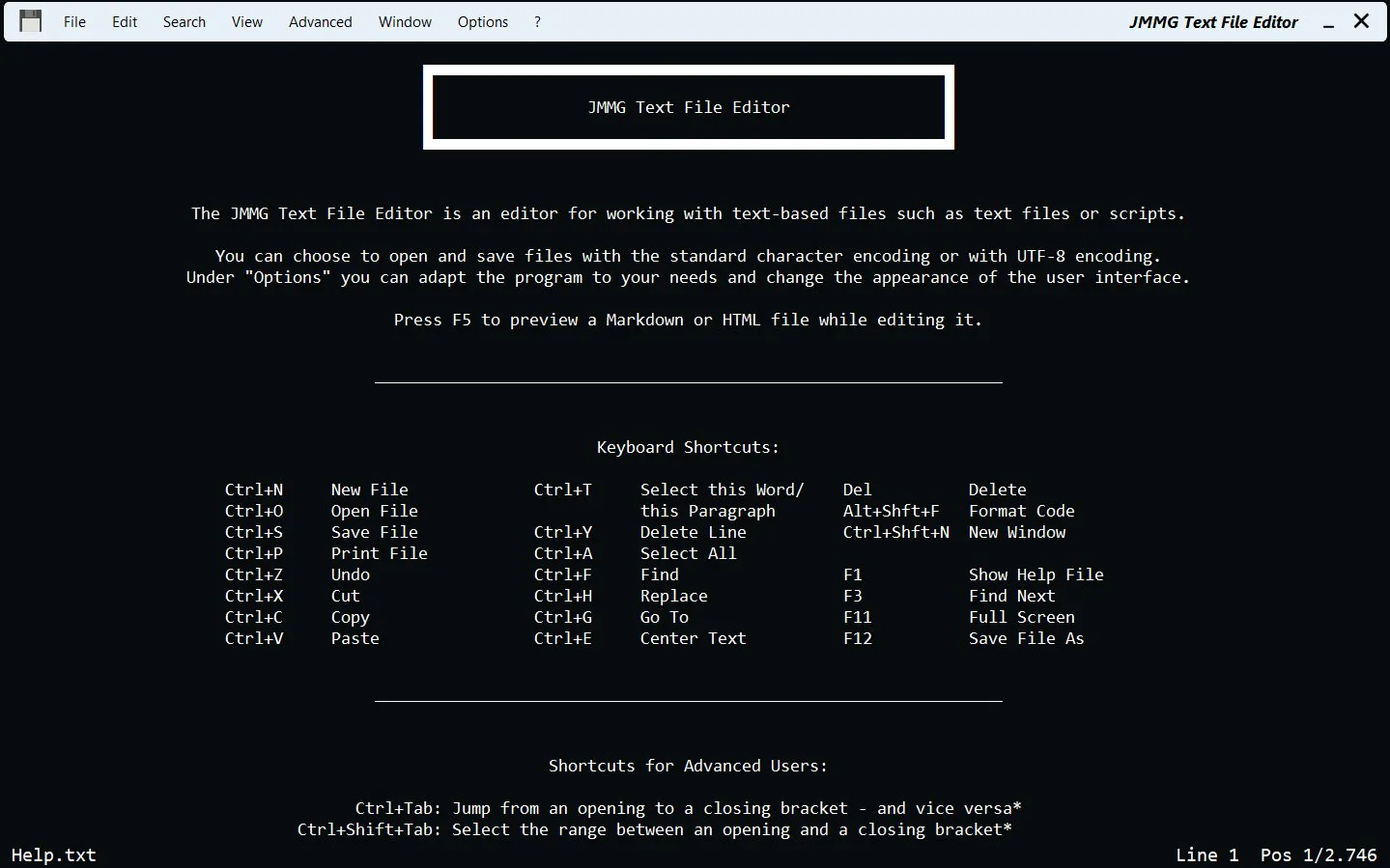This screenshot has width=1390, height=868.
Task: Click the boxed JMMG Text File Editor heading
Action: pyautogui.click(x=689, y=107)
